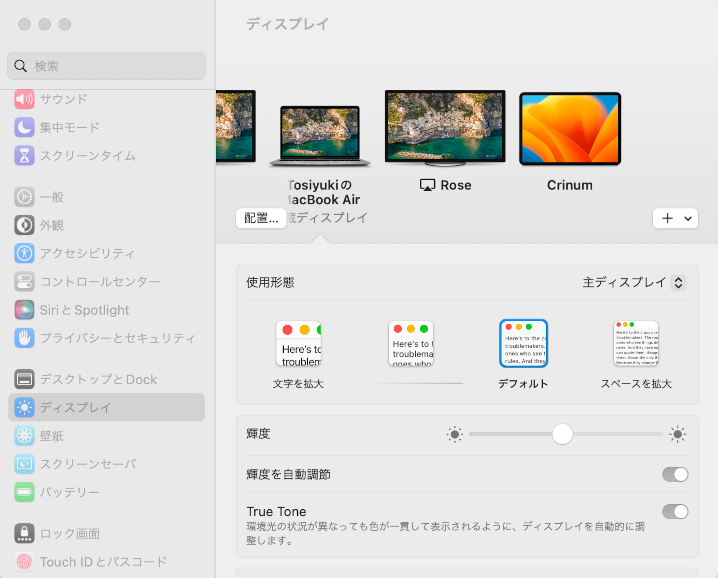Click the サウンド speaker icon in sidebar
Screen dimensions: 718x578
pyautogui.click(x=24, y=99)
